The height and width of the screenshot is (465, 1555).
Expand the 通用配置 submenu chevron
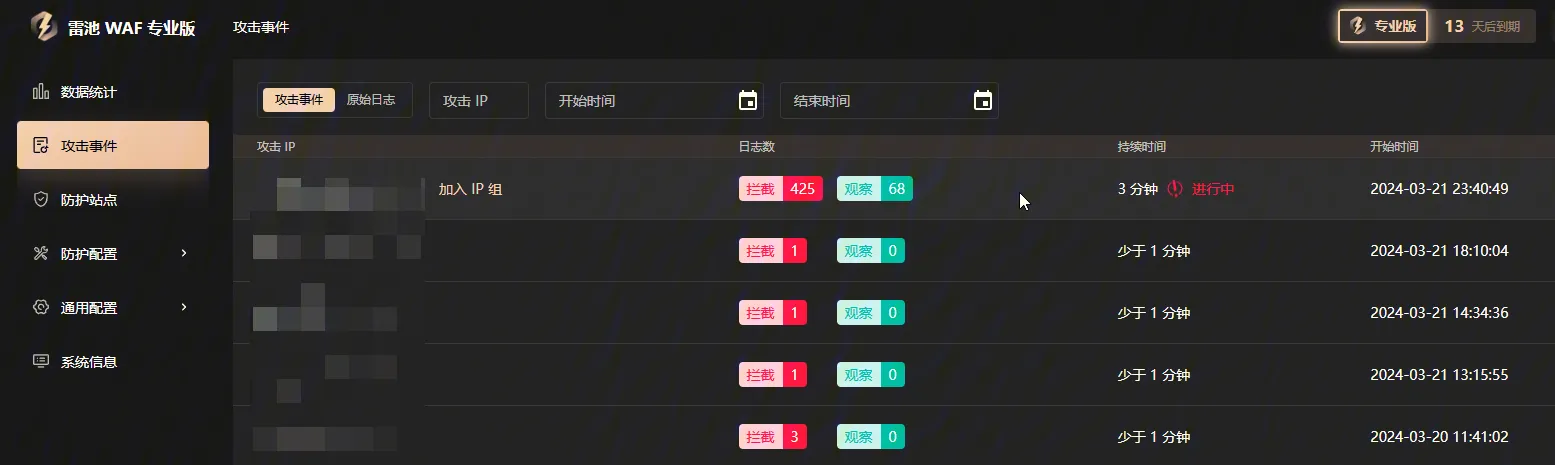184,308
